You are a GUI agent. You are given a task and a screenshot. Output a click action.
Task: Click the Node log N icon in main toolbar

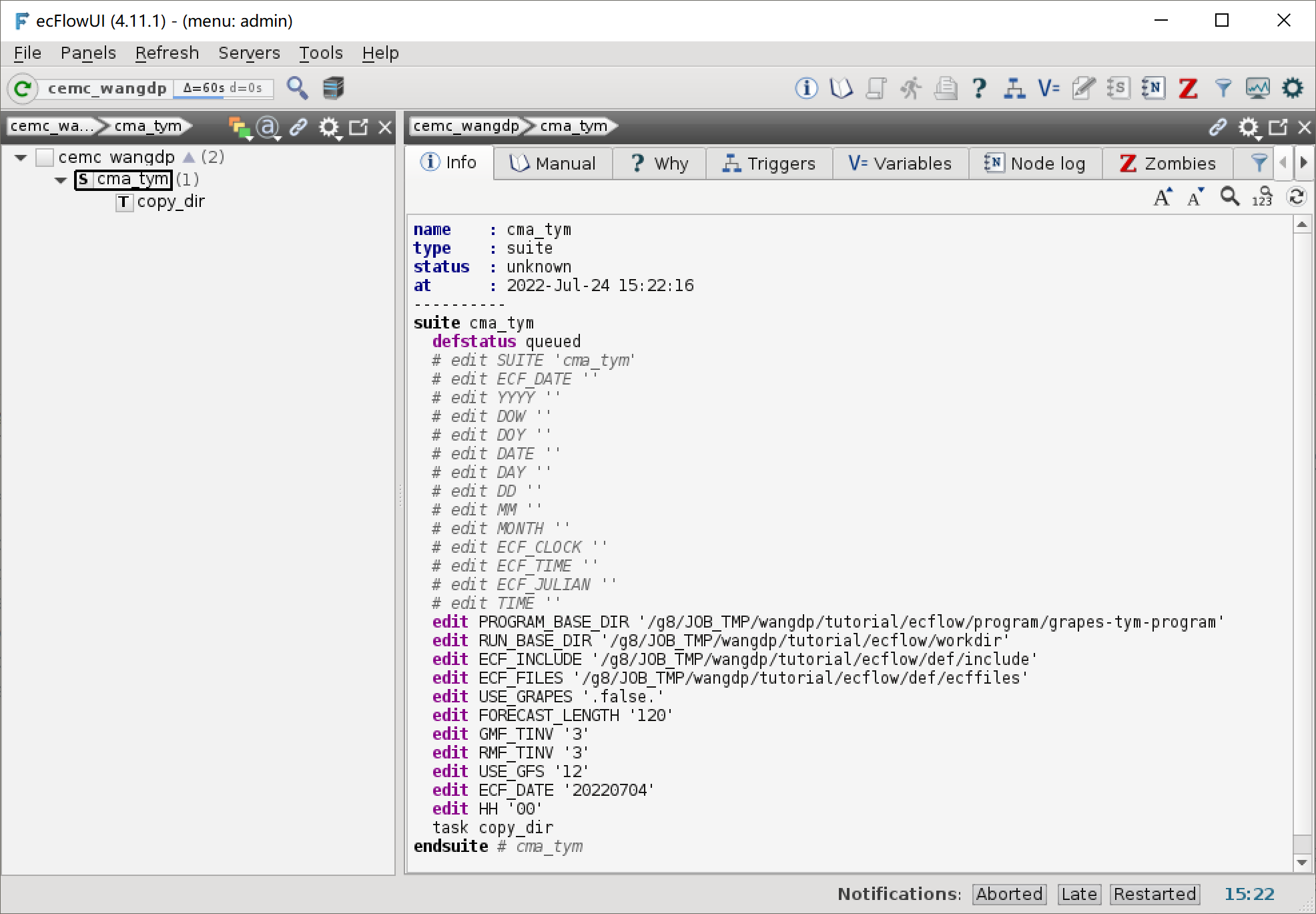1153,88
